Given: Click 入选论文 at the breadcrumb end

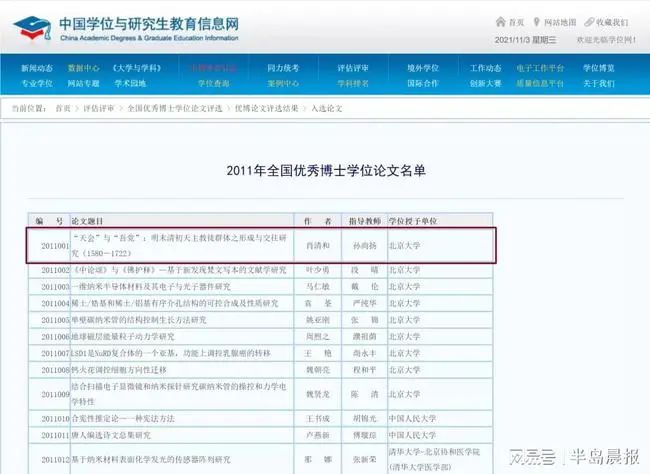Looking at the screenshot, I should click(327, 109).
